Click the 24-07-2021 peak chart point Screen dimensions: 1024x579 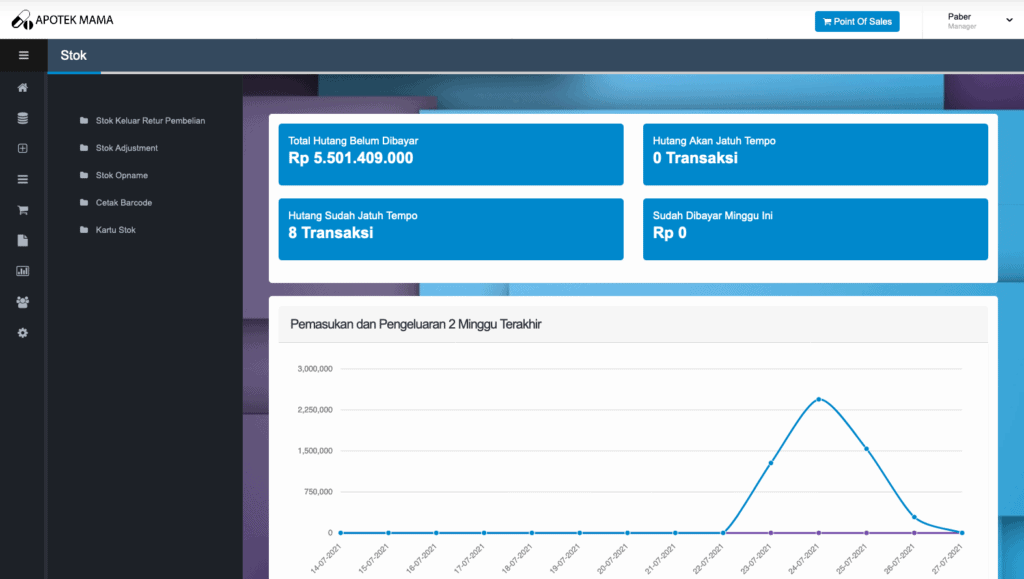coord(819,399)
